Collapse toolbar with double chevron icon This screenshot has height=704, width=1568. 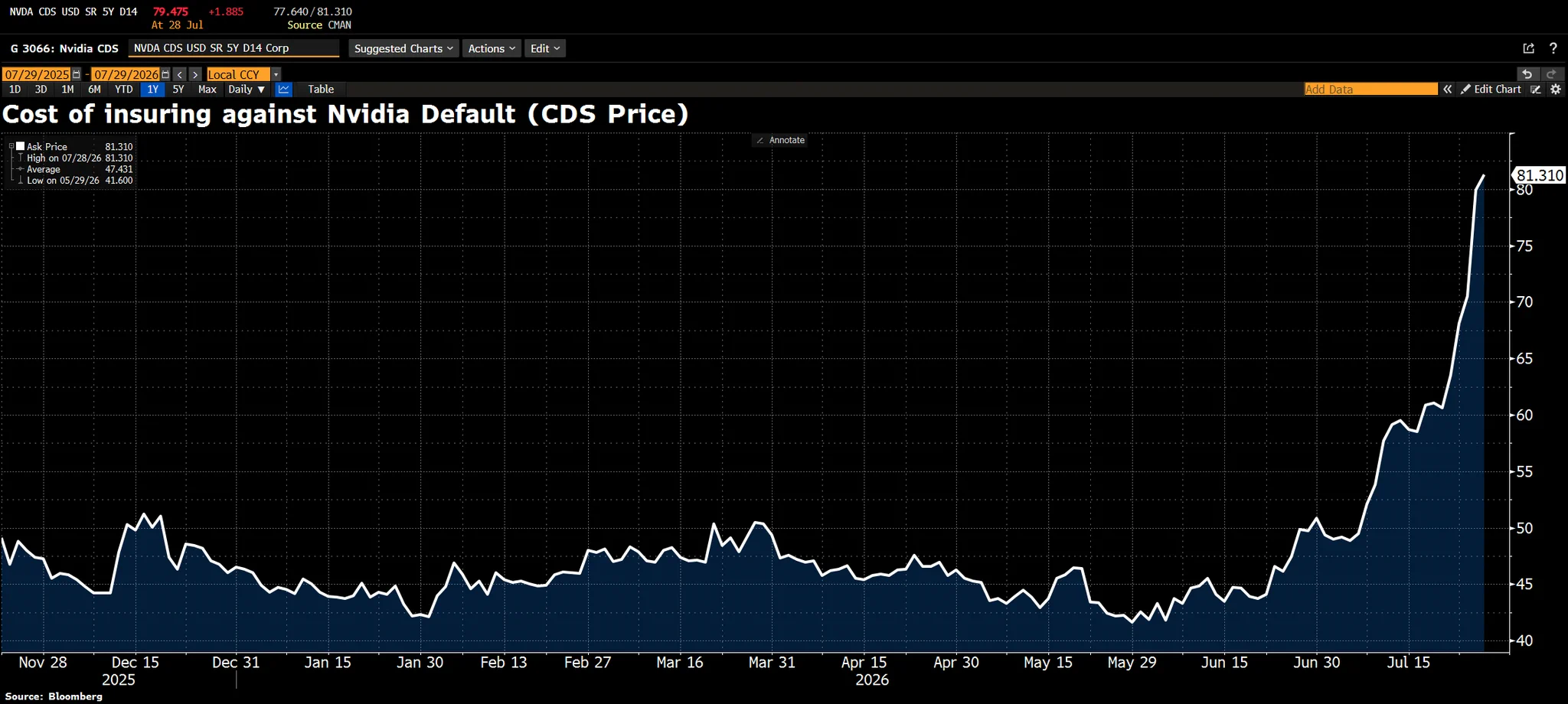(1448, 90)
